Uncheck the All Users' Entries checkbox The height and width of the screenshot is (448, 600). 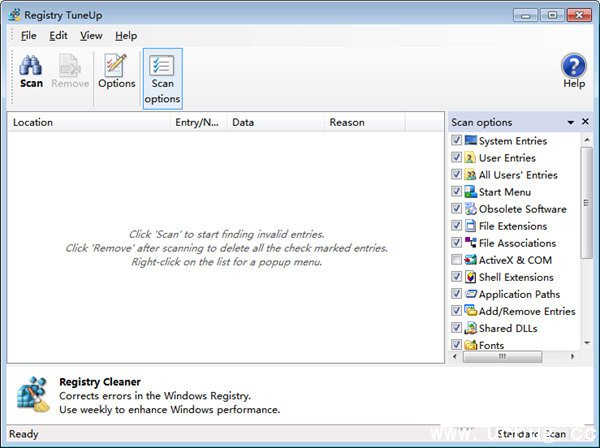[456, 174]
